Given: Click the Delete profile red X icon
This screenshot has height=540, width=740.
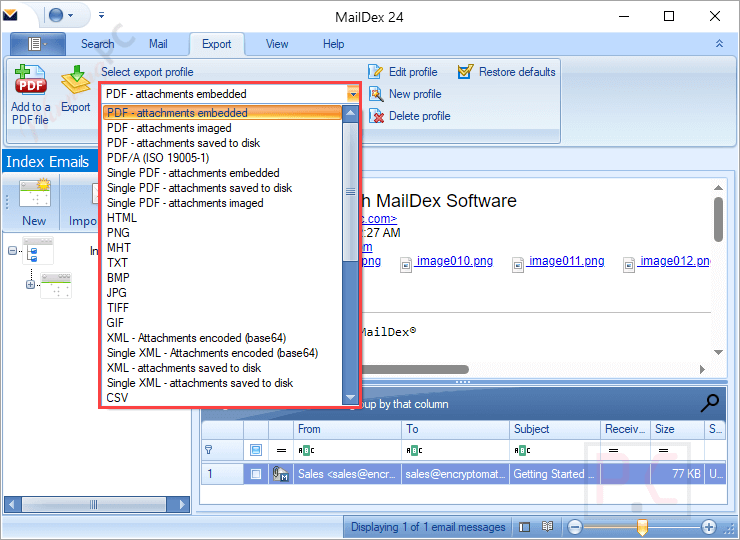Looking at the screenshot, I should pos(376,116).
